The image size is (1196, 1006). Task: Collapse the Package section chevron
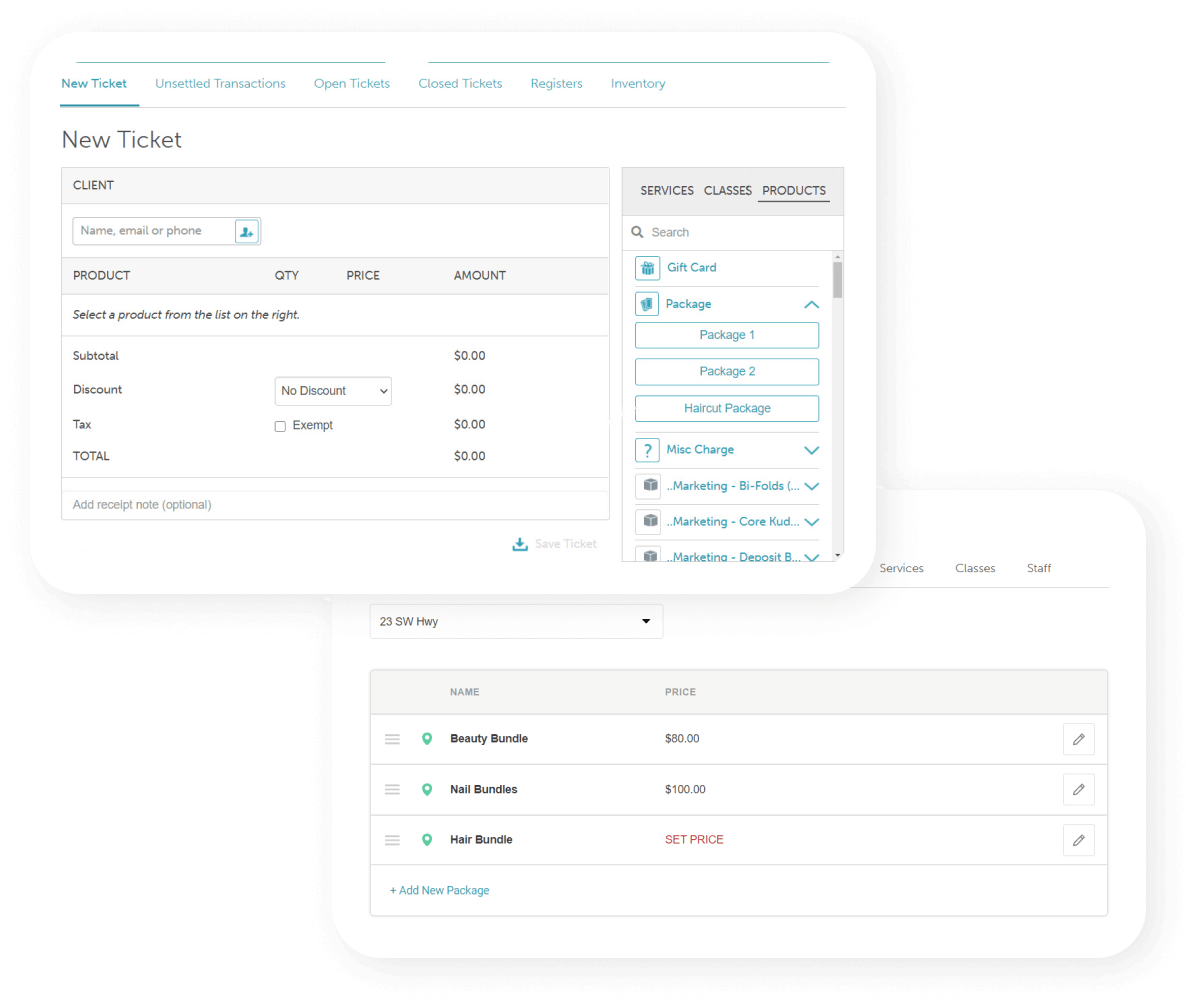tap(811, 304)
